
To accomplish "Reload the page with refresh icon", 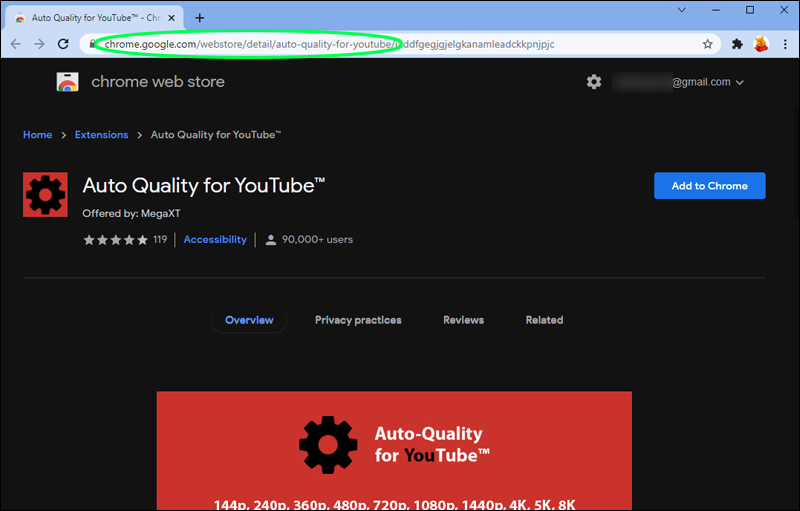I will (x=63, y=44).
